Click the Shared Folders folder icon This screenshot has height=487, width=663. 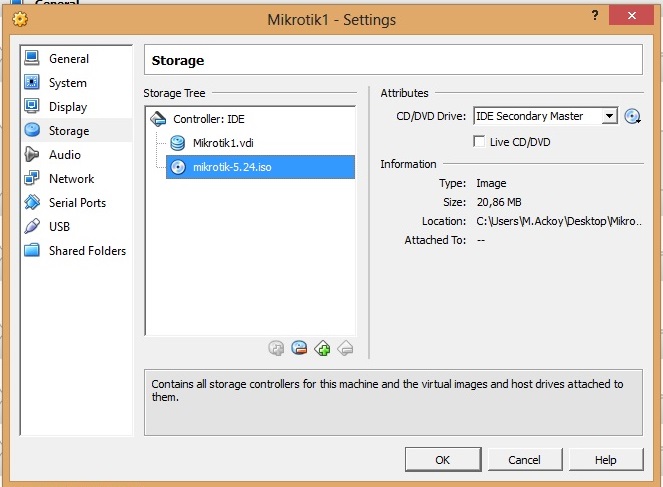coord(32,250)
